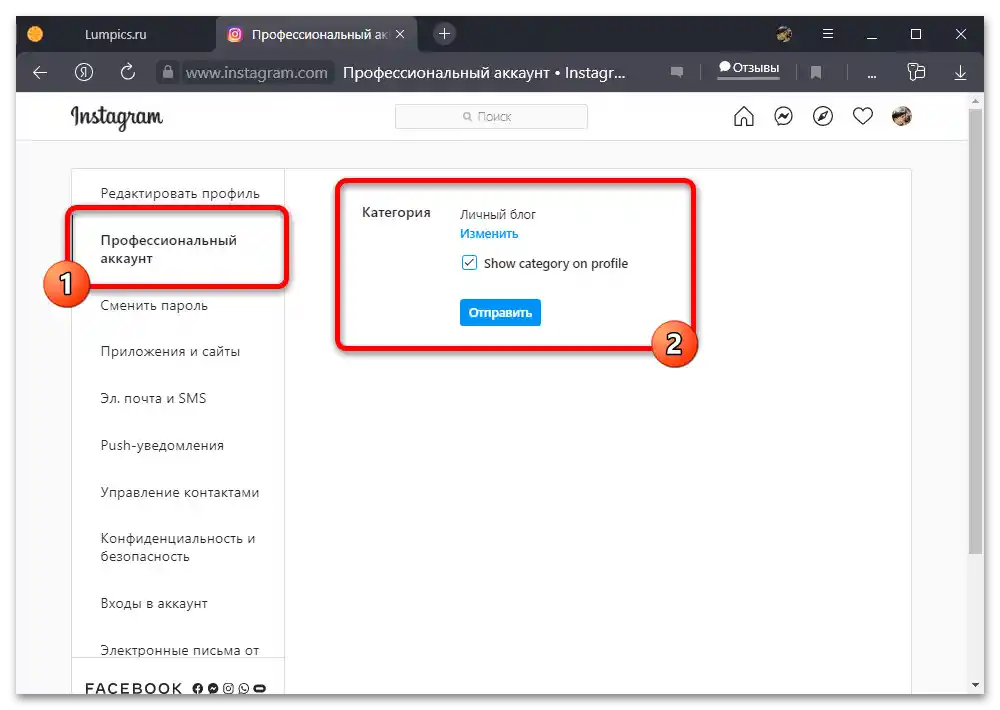The image size is (1000, 710).
Task: Click the Личный блог category text
Action: pos(497,214)
